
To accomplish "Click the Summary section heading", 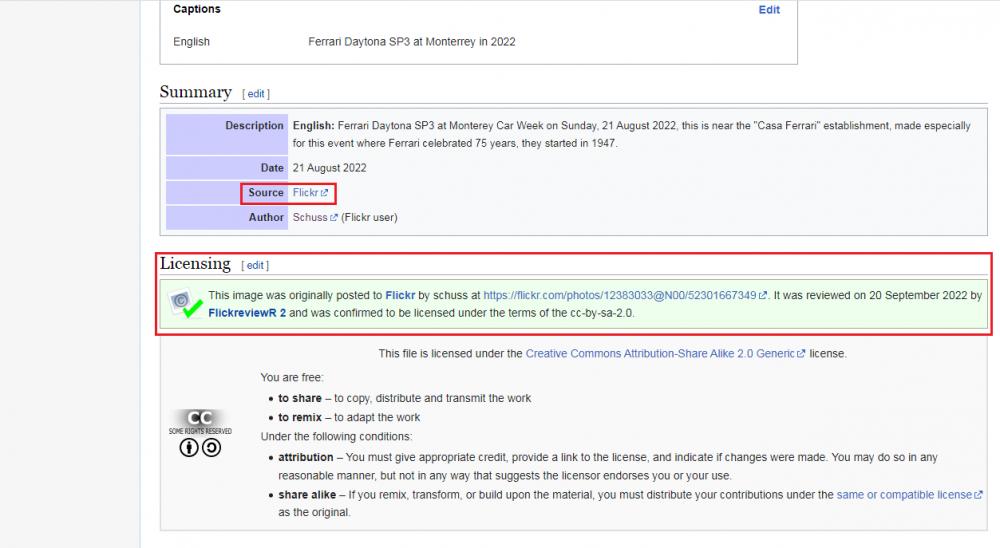I will point(195,92).
